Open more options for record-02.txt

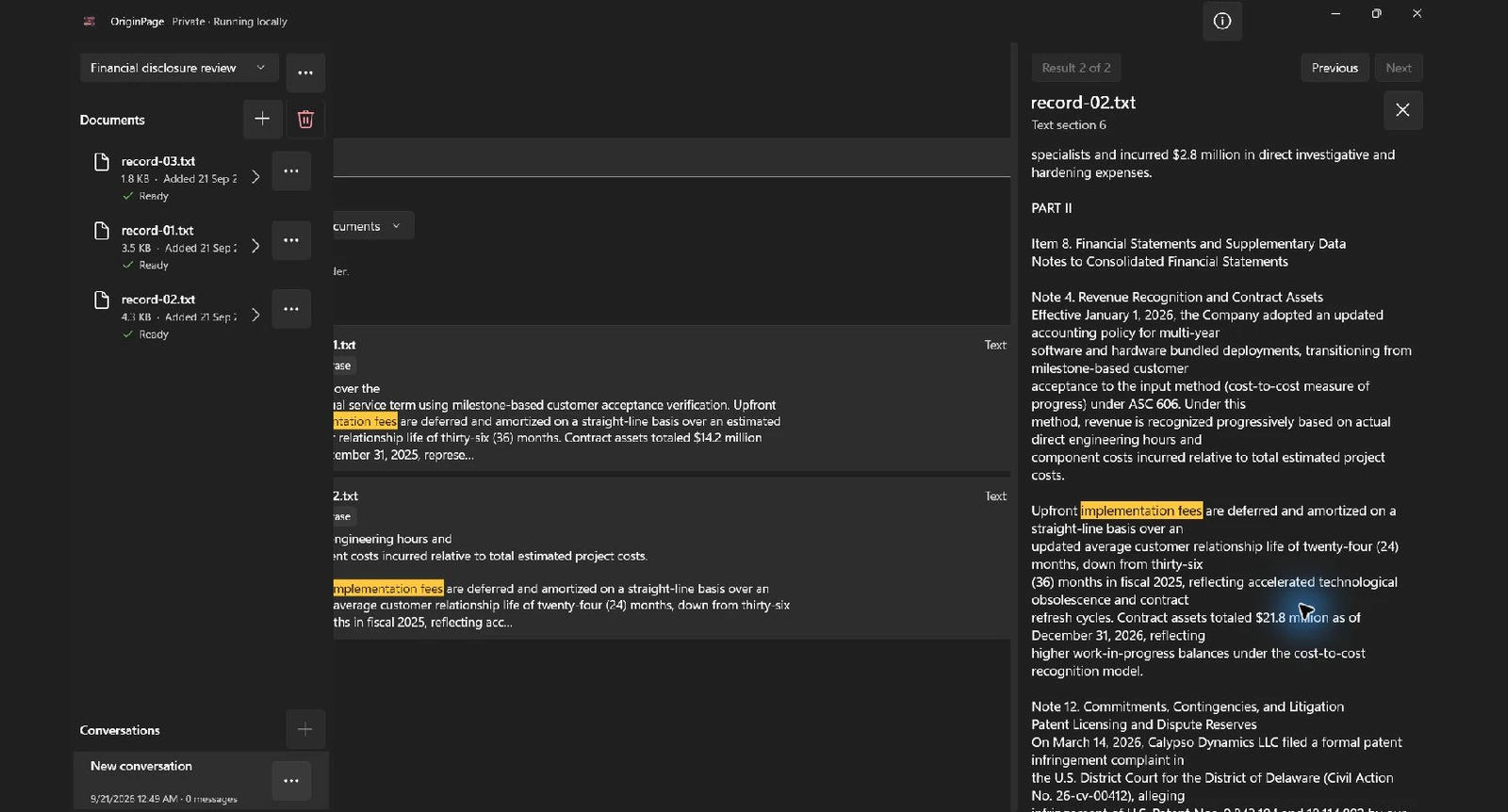point(291,309)
